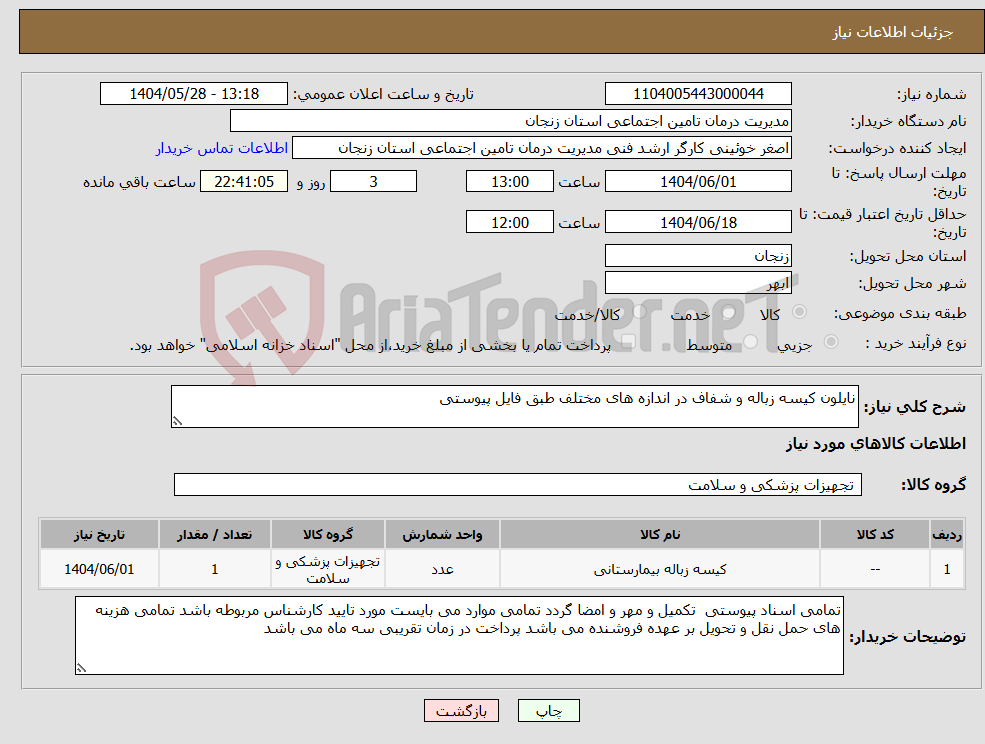Click the بازگشت button
Viewport: 985px width, 744px height.
[x=460, y=710]
